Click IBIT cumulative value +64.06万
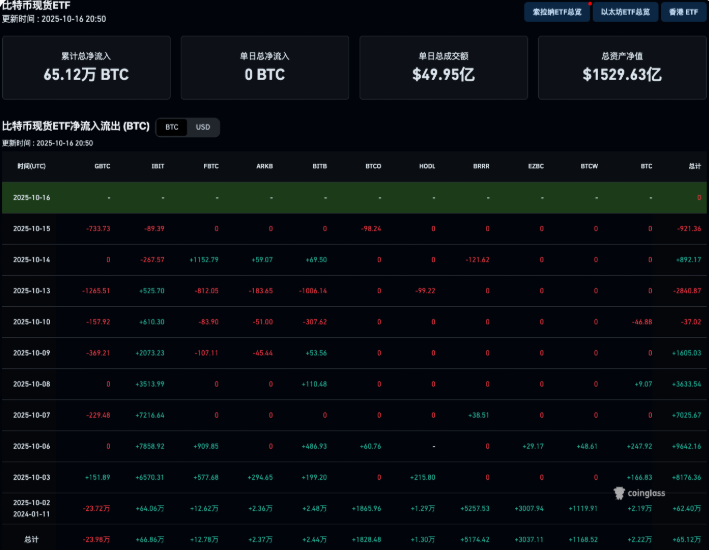This screenshot has height=550, width=709. click(x=150, y=509)
